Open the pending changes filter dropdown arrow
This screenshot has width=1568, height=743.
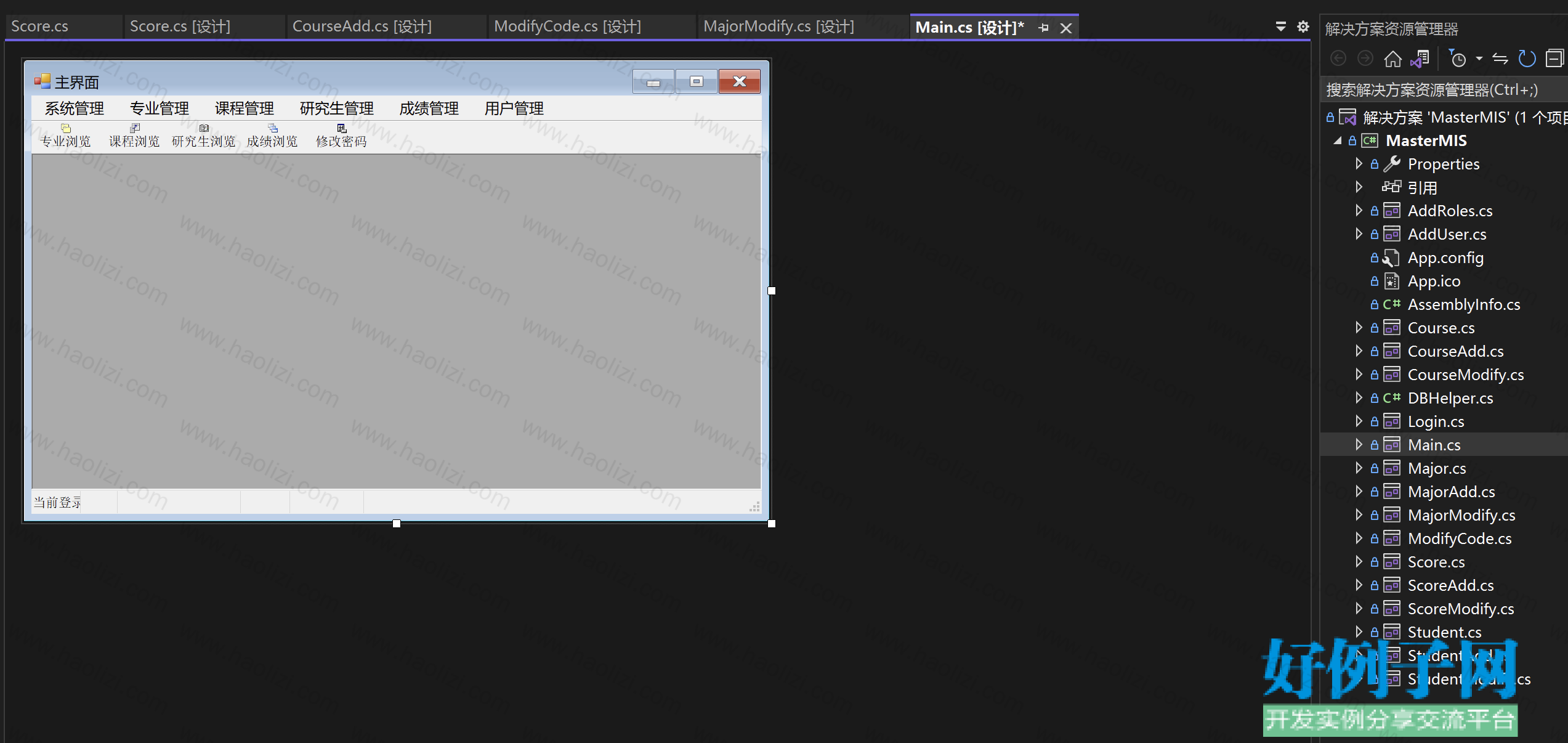click(1479, 59)
